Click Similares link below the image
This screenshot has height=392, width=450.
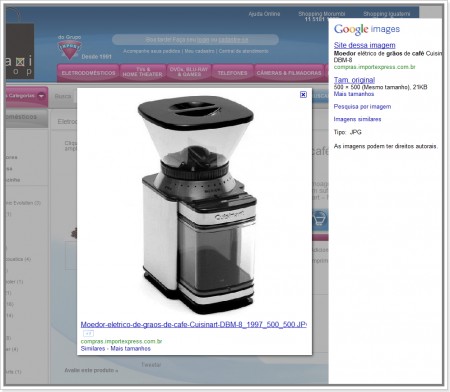(93, 349)
